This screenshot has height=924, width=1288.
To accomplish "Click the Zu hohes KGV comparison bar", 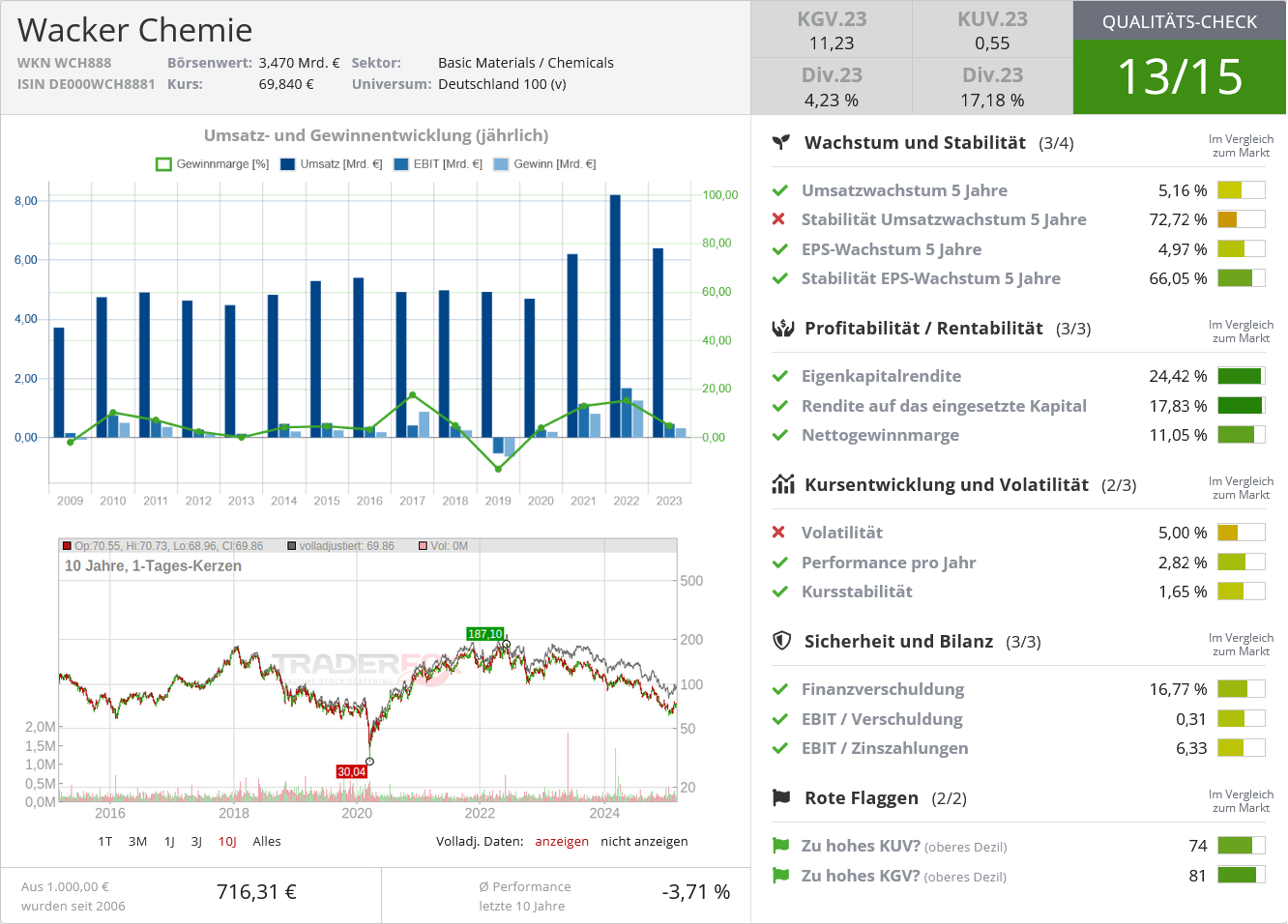I will point(1242,876).
